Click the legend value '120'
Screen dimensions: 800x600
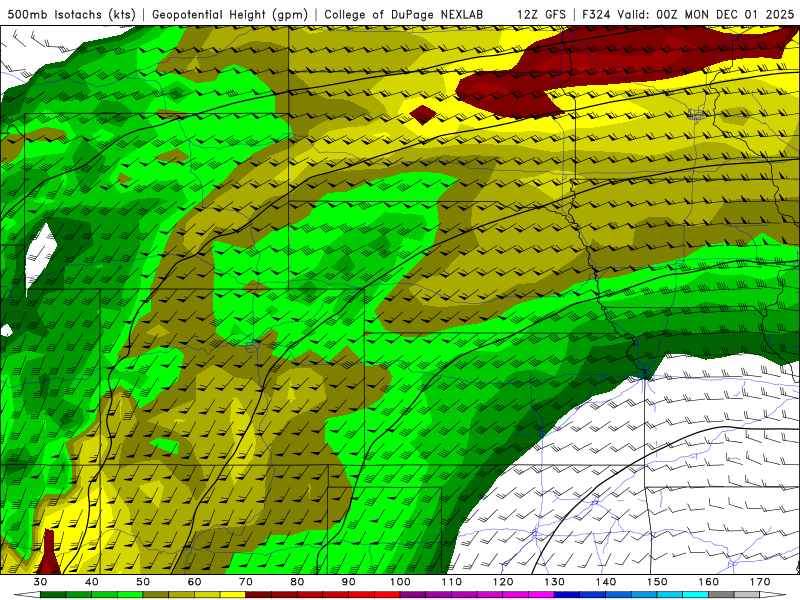click(503, 582)
